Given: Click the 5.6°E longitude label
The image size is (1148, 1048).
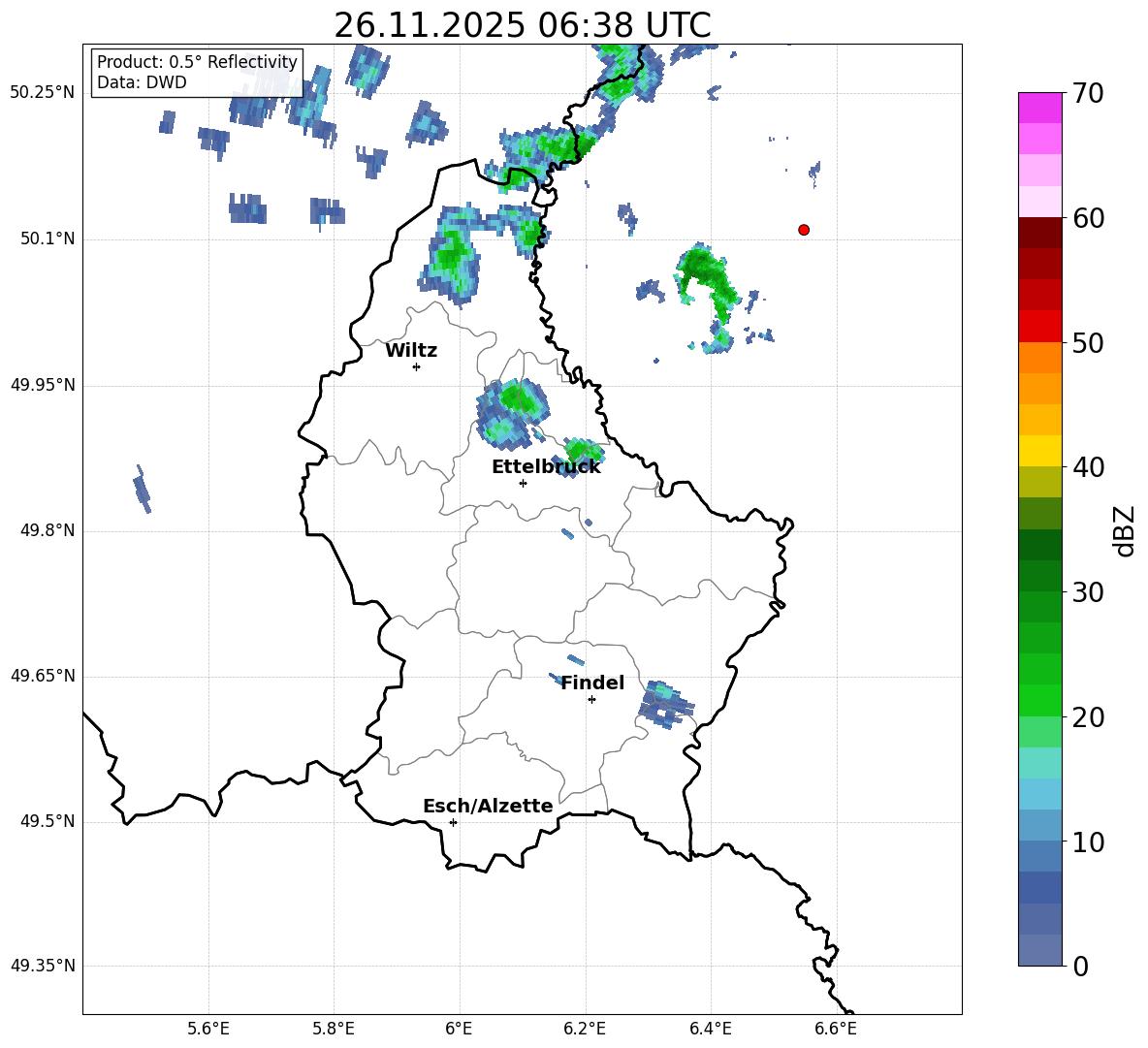Looking at the screenshot, I should [208, 1029].
